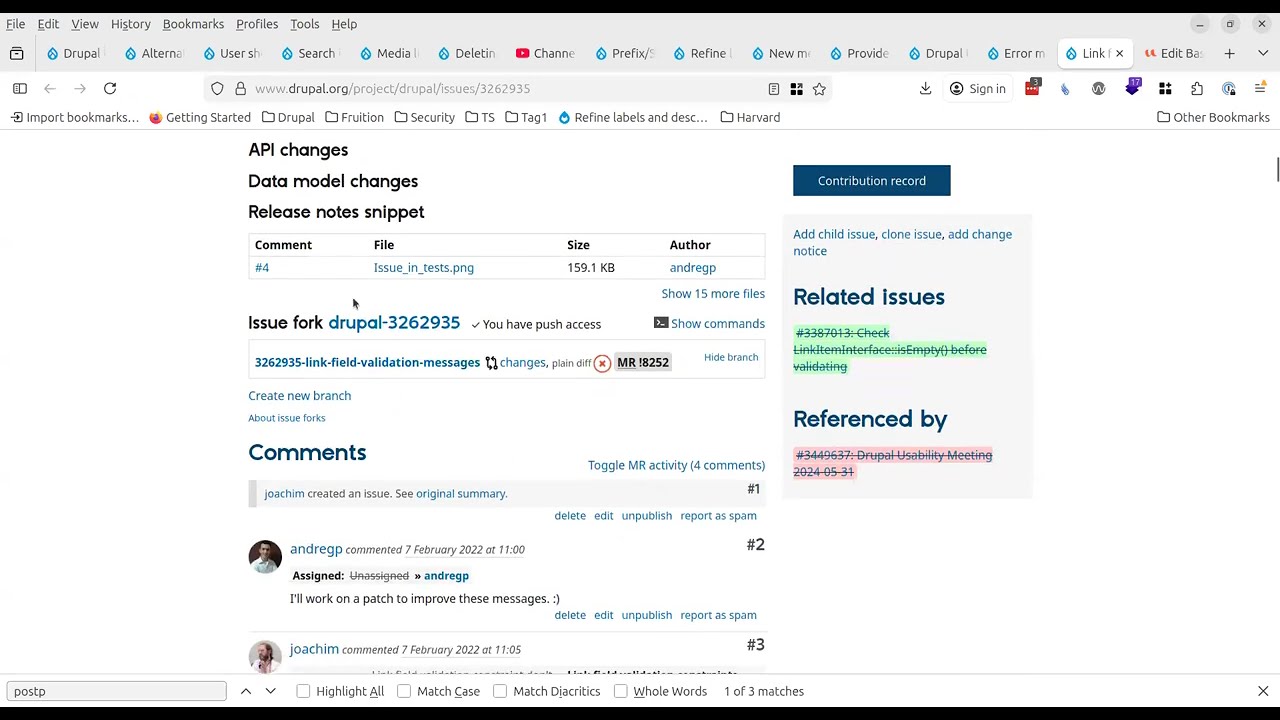The image size is (1280, 720).
Task: Click the URL address field
Action: 505,89
